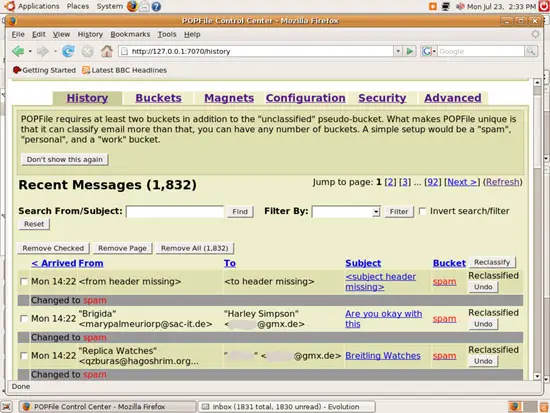The image size is (550, 413).
Task: Click the volume speaker tray icon
Action: (460, 6)
